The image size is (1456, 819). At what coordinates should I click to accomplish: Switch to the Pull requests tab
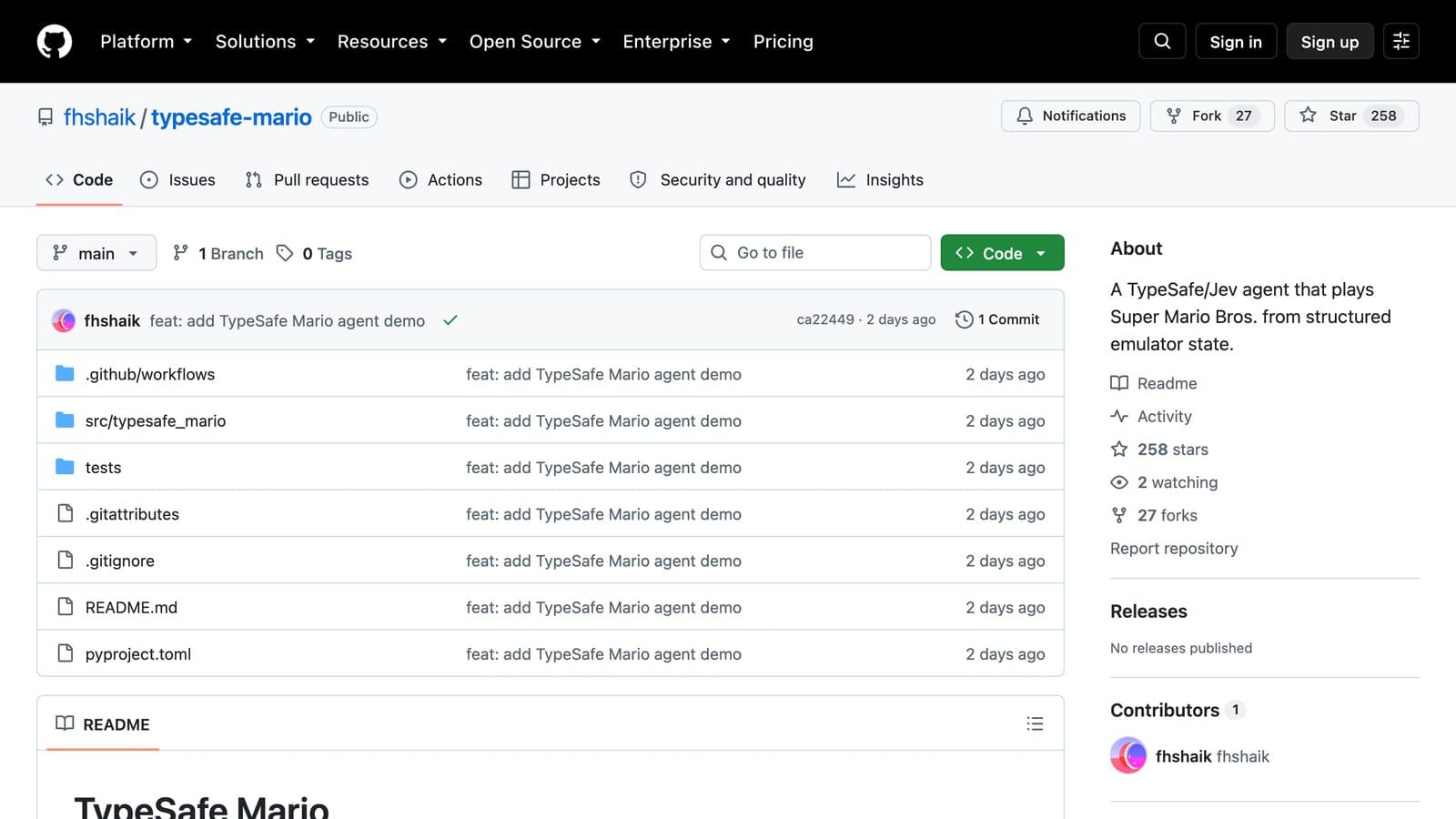pyautogui.click(x=307, y=180)
